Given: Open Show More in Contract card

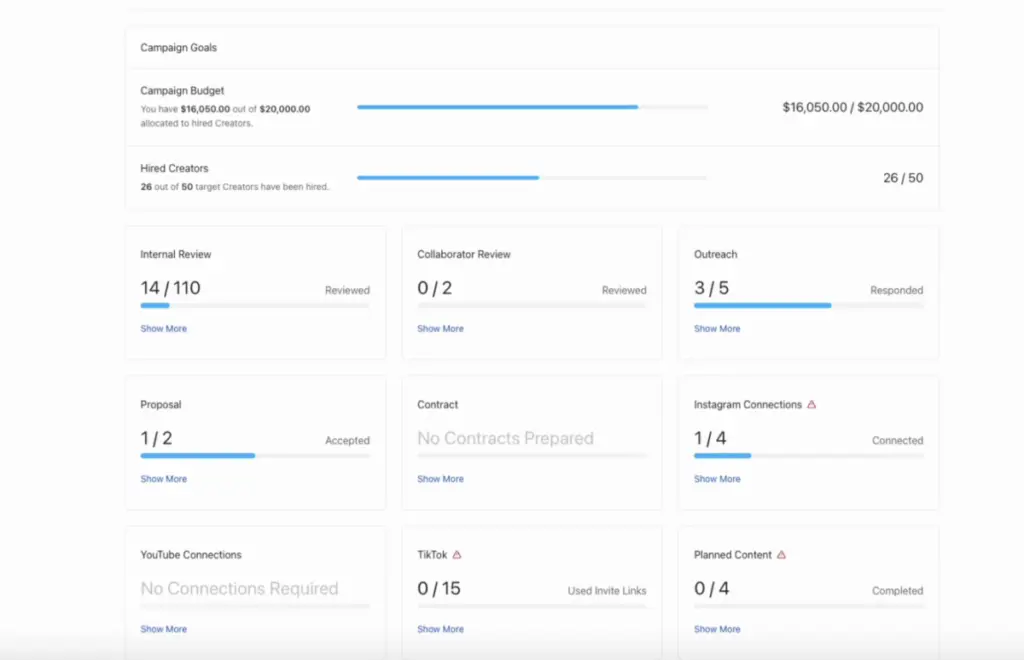Looking at the screenshot, I should [440, 479].
